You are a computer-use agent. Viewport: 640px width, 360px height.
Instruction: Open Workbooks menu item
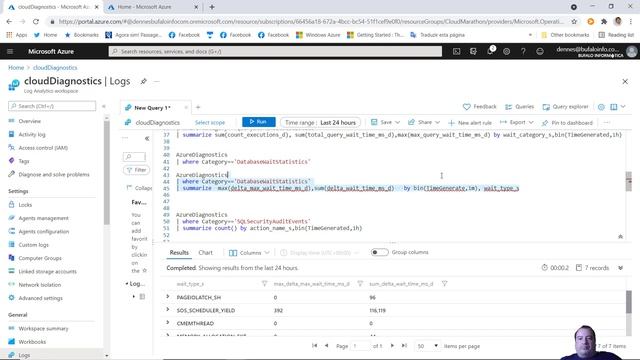point(32,342)
